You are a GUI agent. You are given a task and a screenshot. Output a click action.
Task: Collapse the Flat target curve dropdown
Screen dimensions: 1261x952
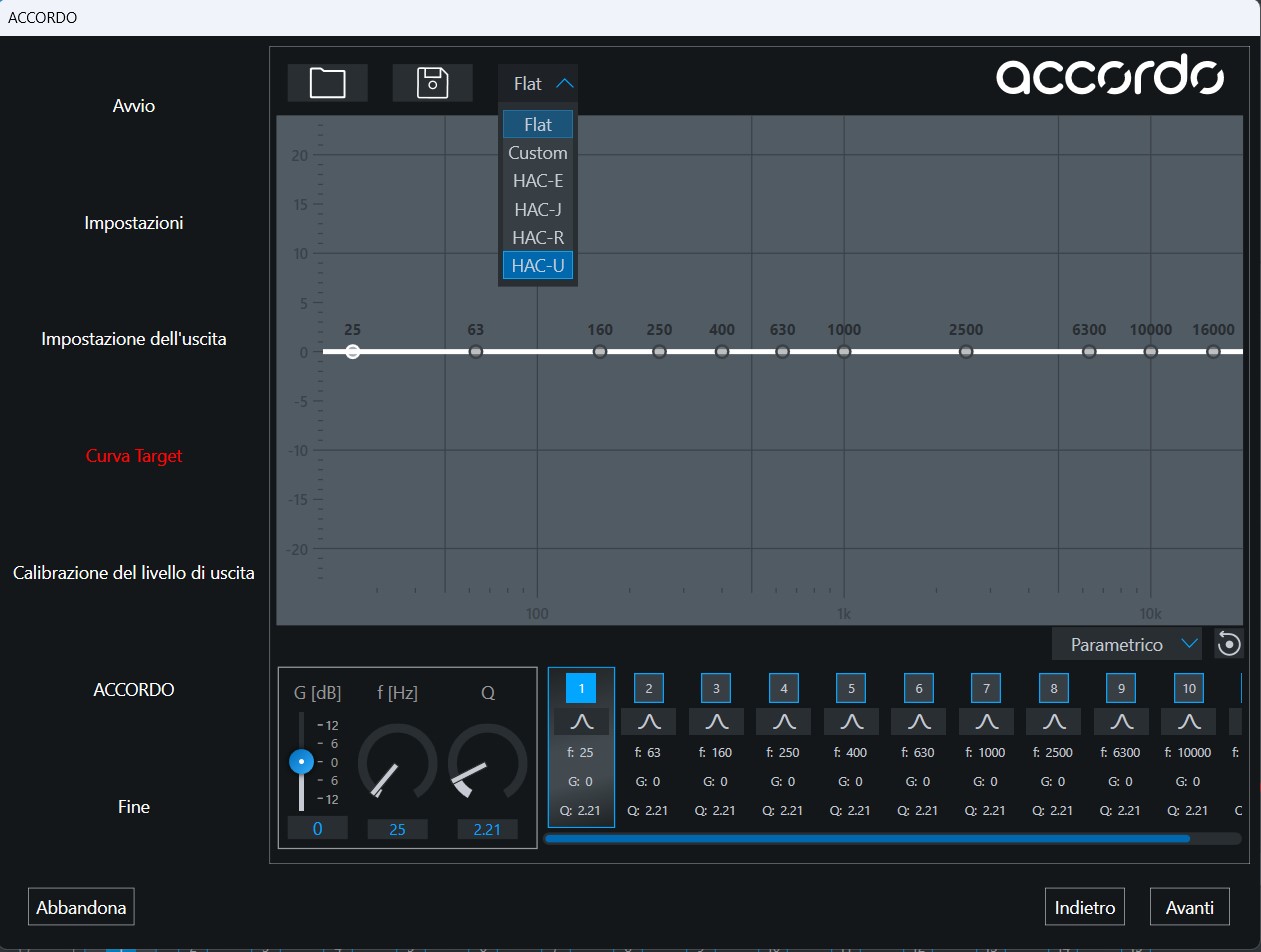tap(538, 83)
